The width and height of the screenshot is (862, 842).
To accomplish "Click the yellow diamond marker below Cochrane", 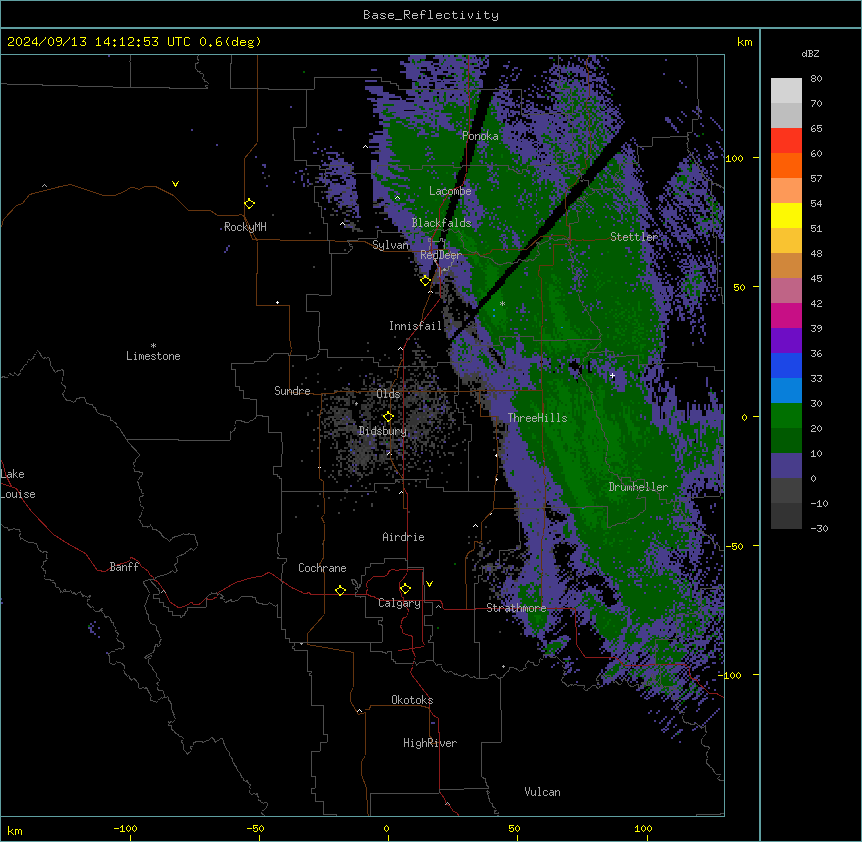I will pyautogui.click(x=340, y=590).
